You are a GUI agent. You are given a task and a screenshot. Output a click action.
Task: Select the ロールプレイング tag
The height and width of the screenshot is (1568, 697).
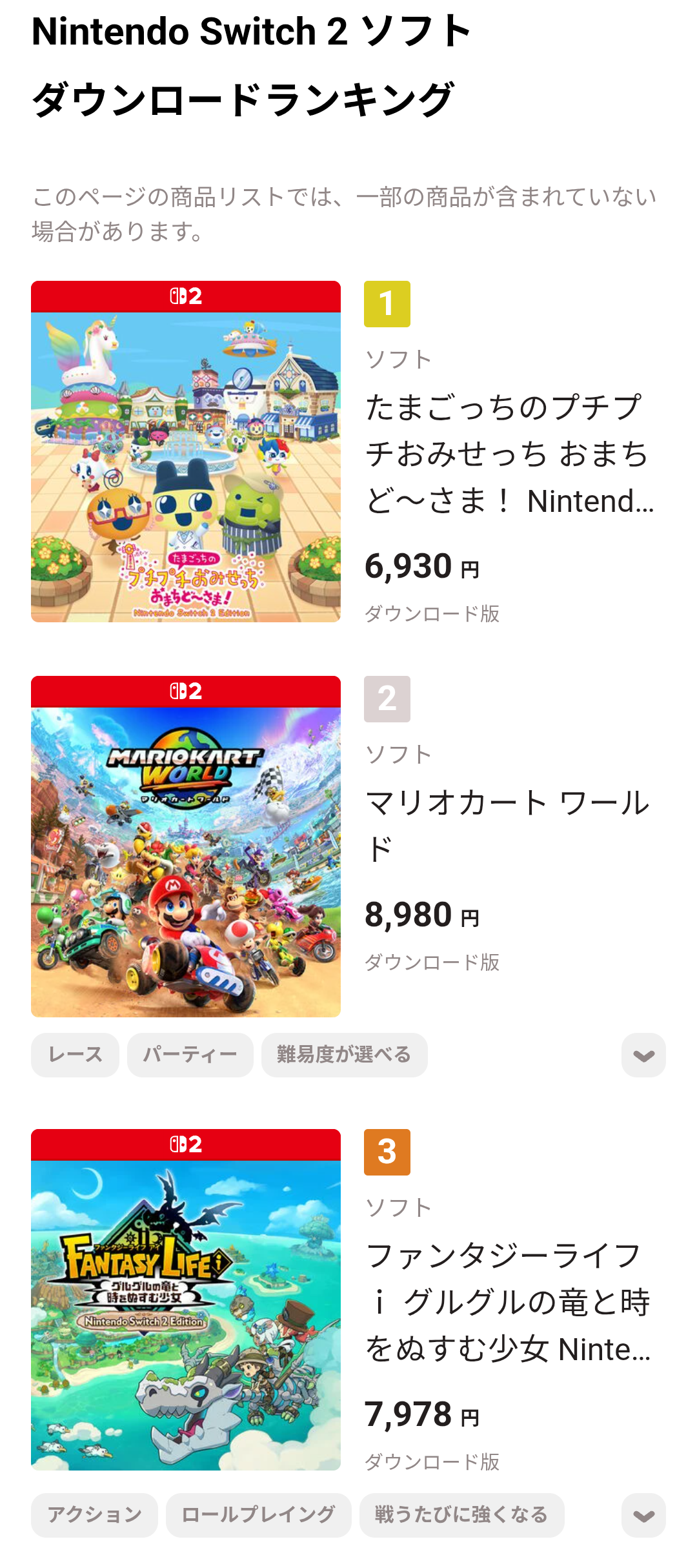pyautogui.click(x=258, y=1515)
